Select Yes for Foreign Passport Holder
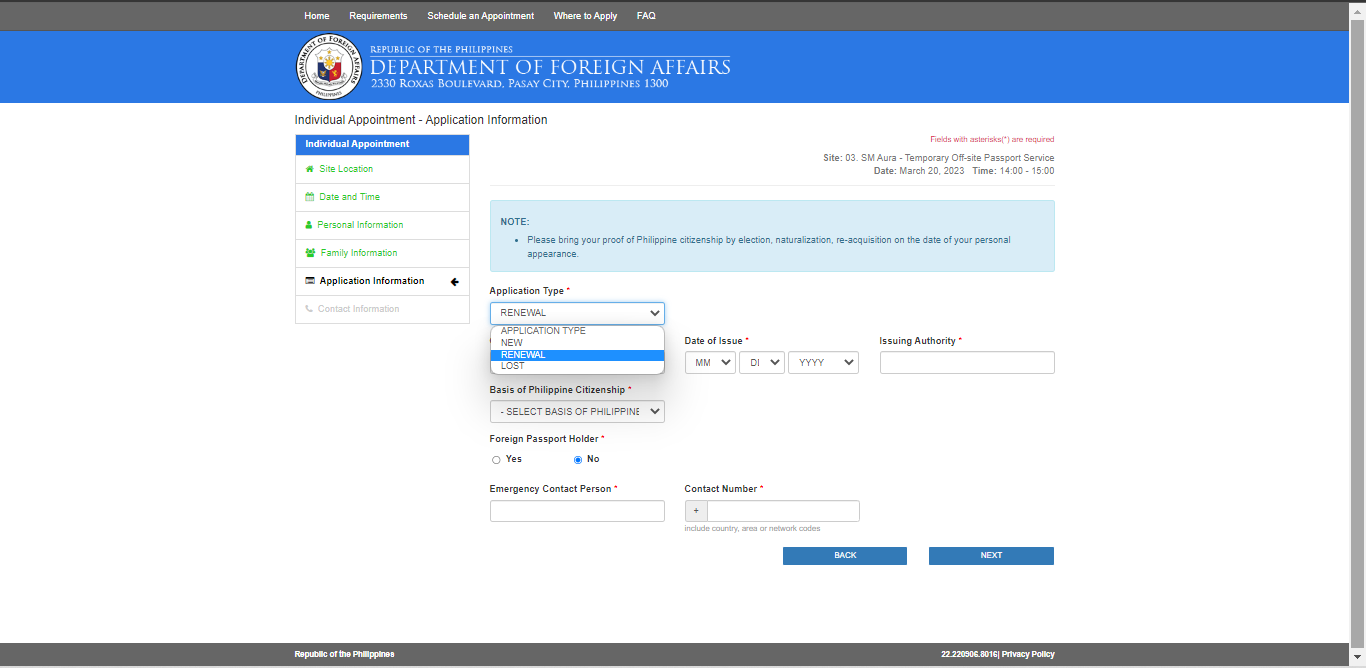 (x=497, y=459)
